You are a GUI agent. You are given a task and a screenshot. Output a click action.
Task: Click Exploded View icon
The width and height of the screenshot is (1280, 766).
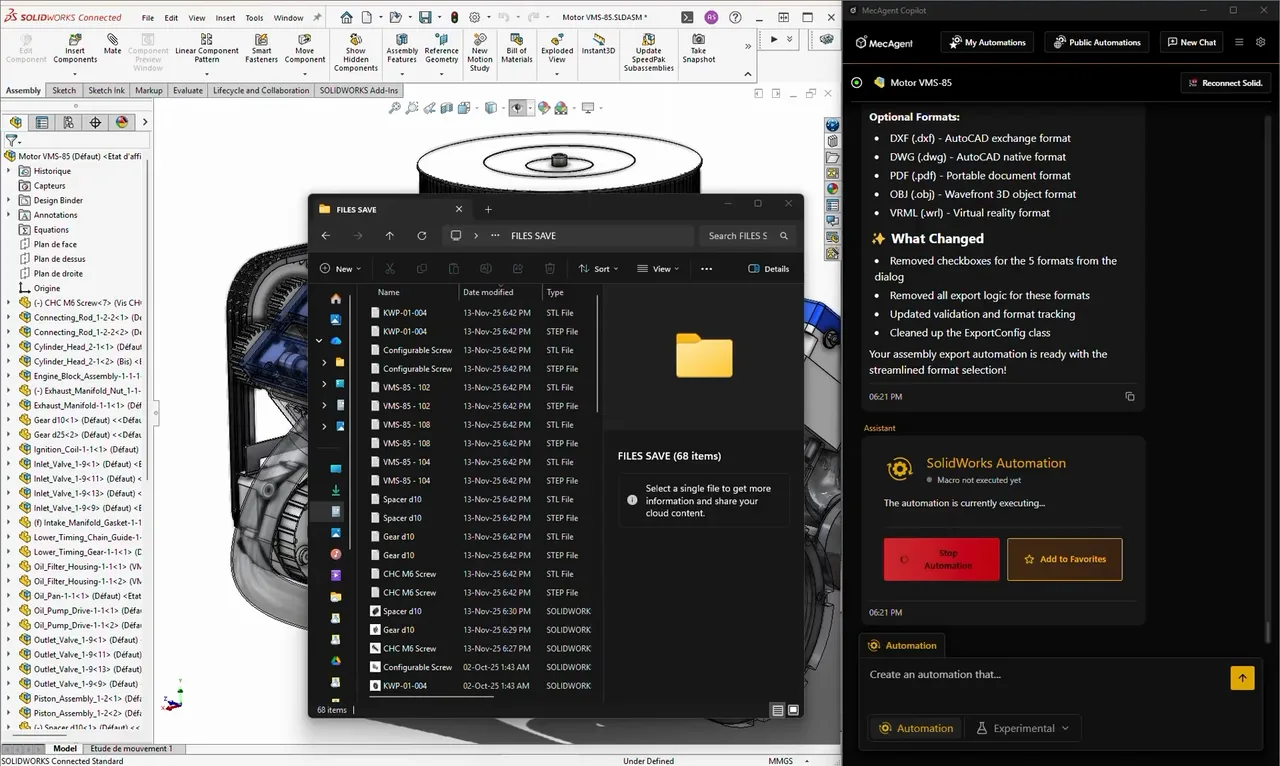(557, 50)
